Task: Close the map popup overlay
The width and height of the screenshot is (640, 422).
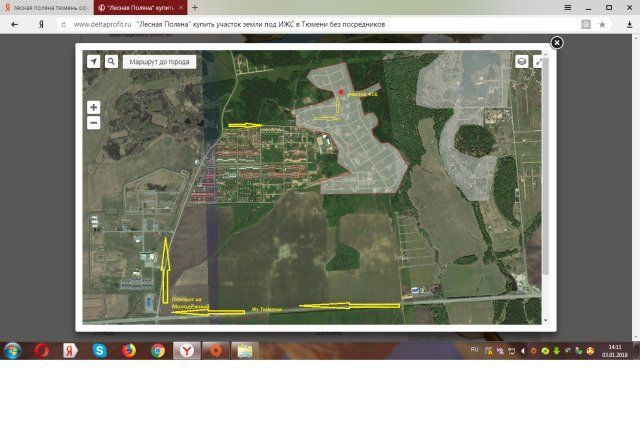Action: point(557,42)
